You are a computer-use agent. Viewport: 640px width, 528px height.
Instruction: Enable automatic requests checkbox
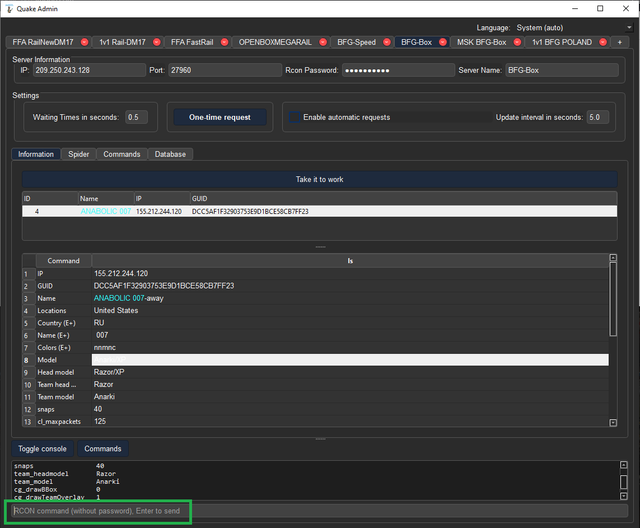click(x=294, y=117)
